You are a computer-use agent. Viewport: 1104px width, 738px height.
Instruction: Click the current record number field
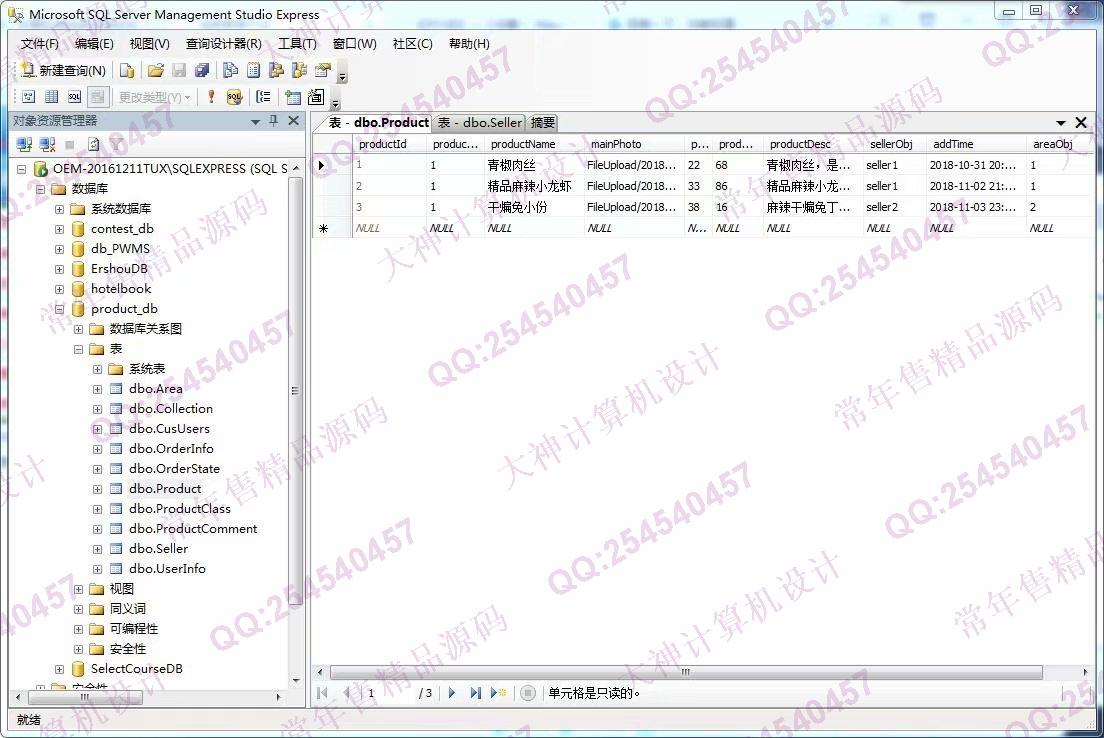click(389, 693)
